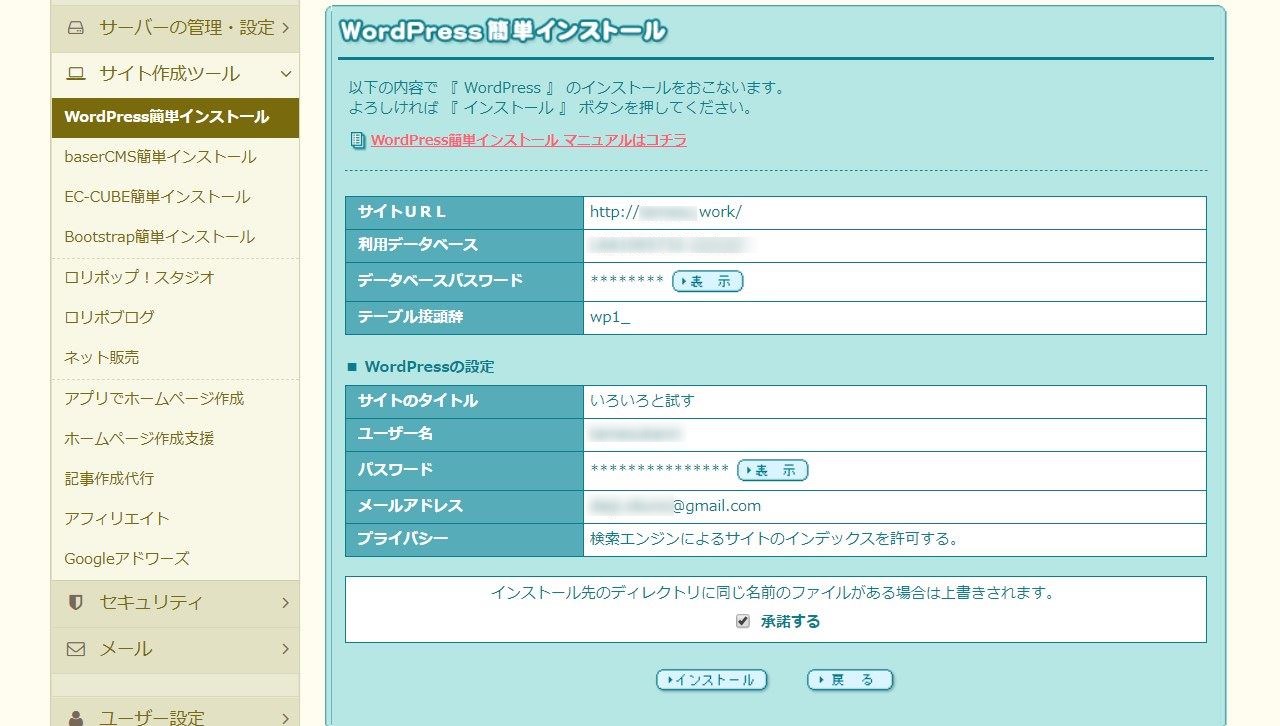The image size is (1280, 726).
Task: Click the テーブル接頭辞 row header
Action: click(464, 318)
